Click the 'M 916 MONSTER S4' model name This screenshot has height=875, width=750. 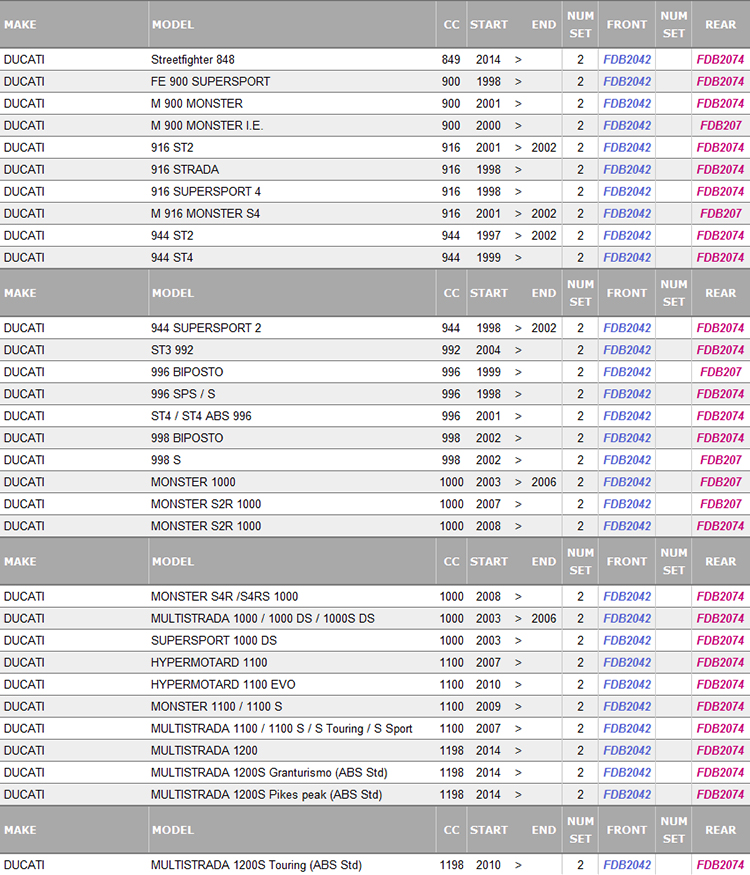point(205,214)
